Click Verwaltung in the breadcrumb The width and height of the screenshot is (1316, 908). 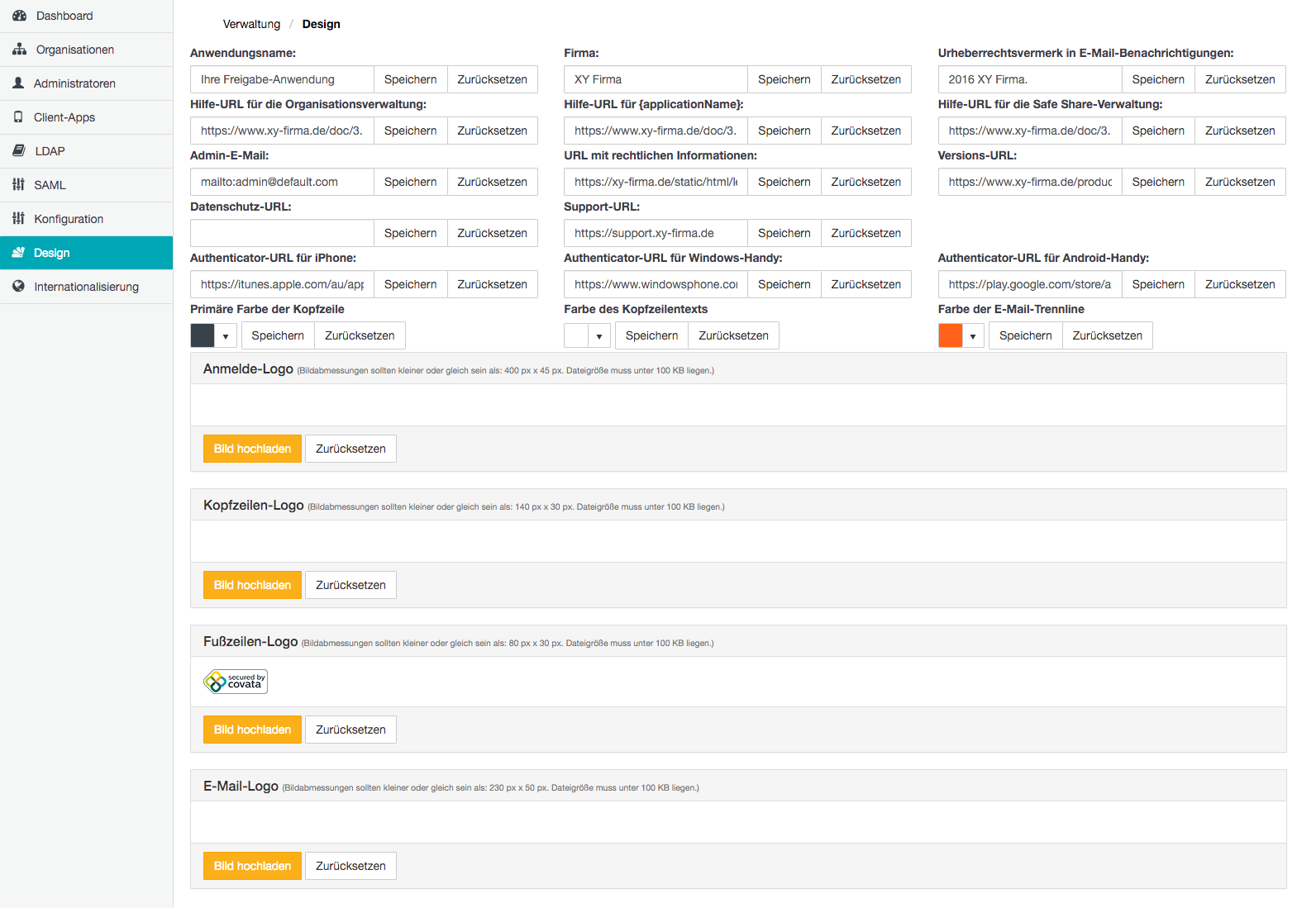click(x=251, y=24)
